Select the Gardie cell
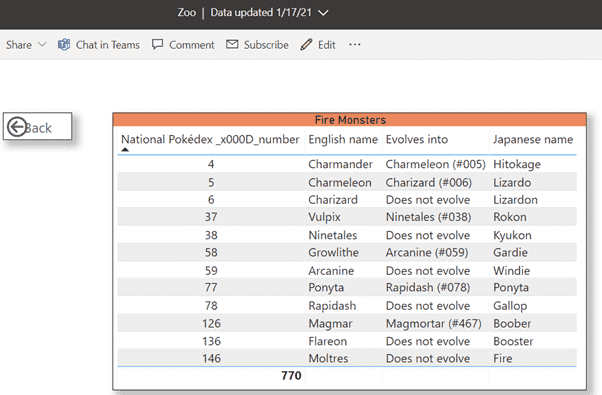 click(510, 252)
